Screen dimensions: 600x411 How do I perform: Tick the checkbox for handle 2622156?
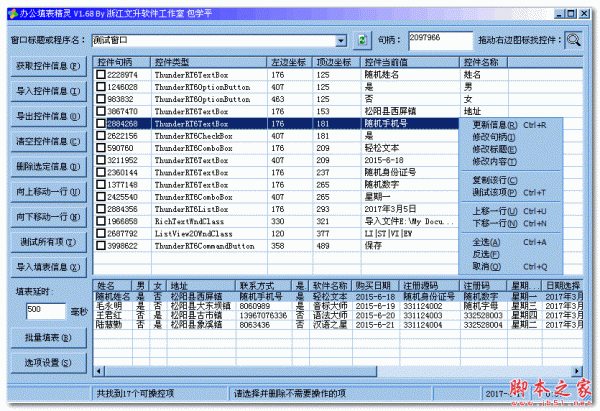pos(100,136)
